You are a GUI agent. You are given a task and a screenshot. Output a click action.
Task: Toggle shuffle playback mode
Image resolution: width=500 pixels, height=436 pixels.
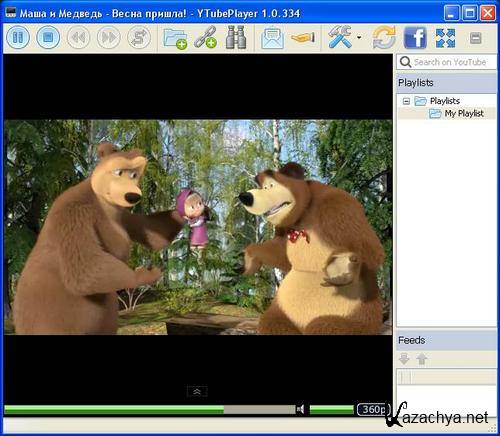[x=139, y=37]
